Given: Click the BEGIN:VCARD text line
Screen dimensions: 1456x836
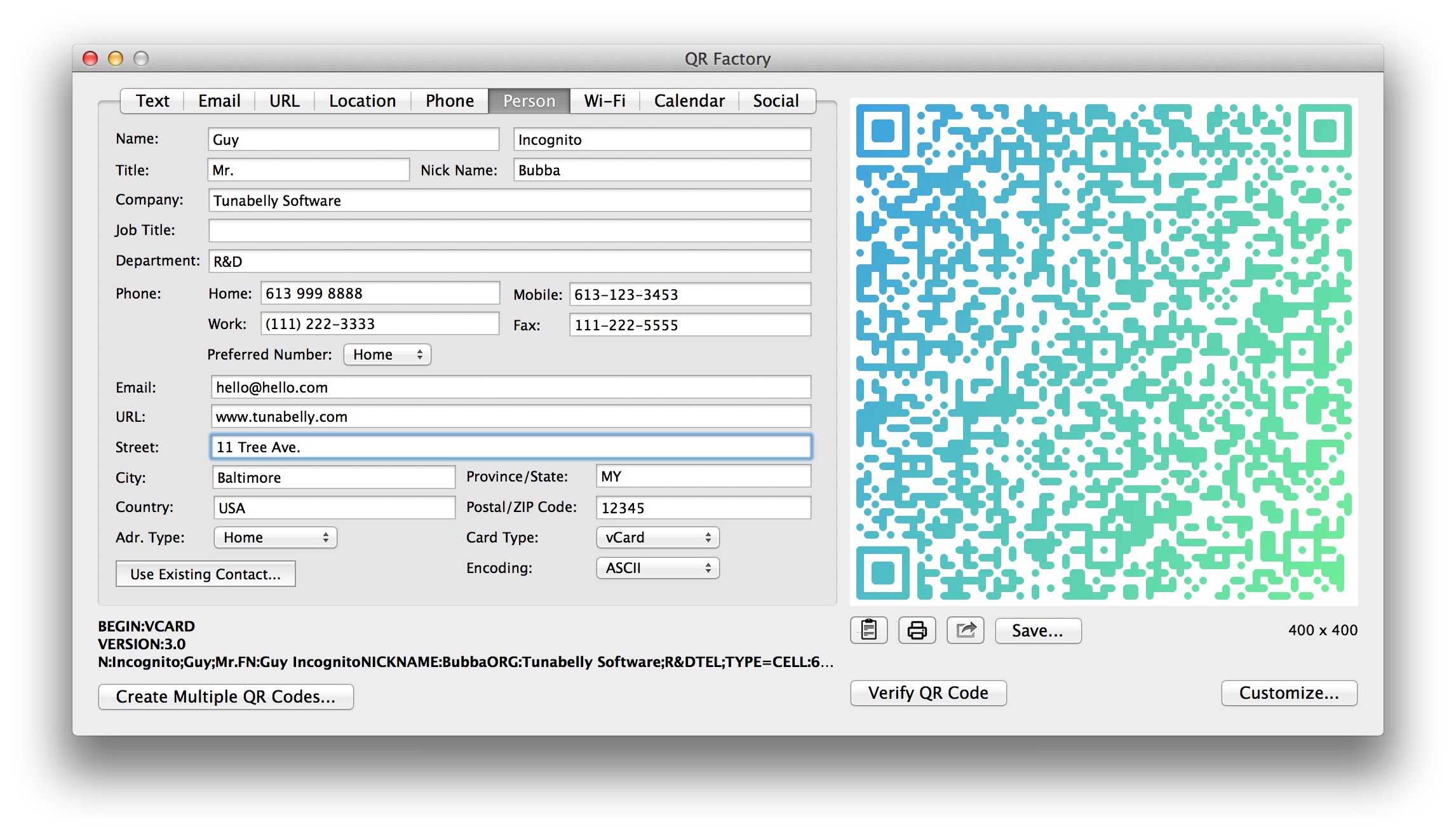Looking at the screenshot, I should [x=146, y=626].
